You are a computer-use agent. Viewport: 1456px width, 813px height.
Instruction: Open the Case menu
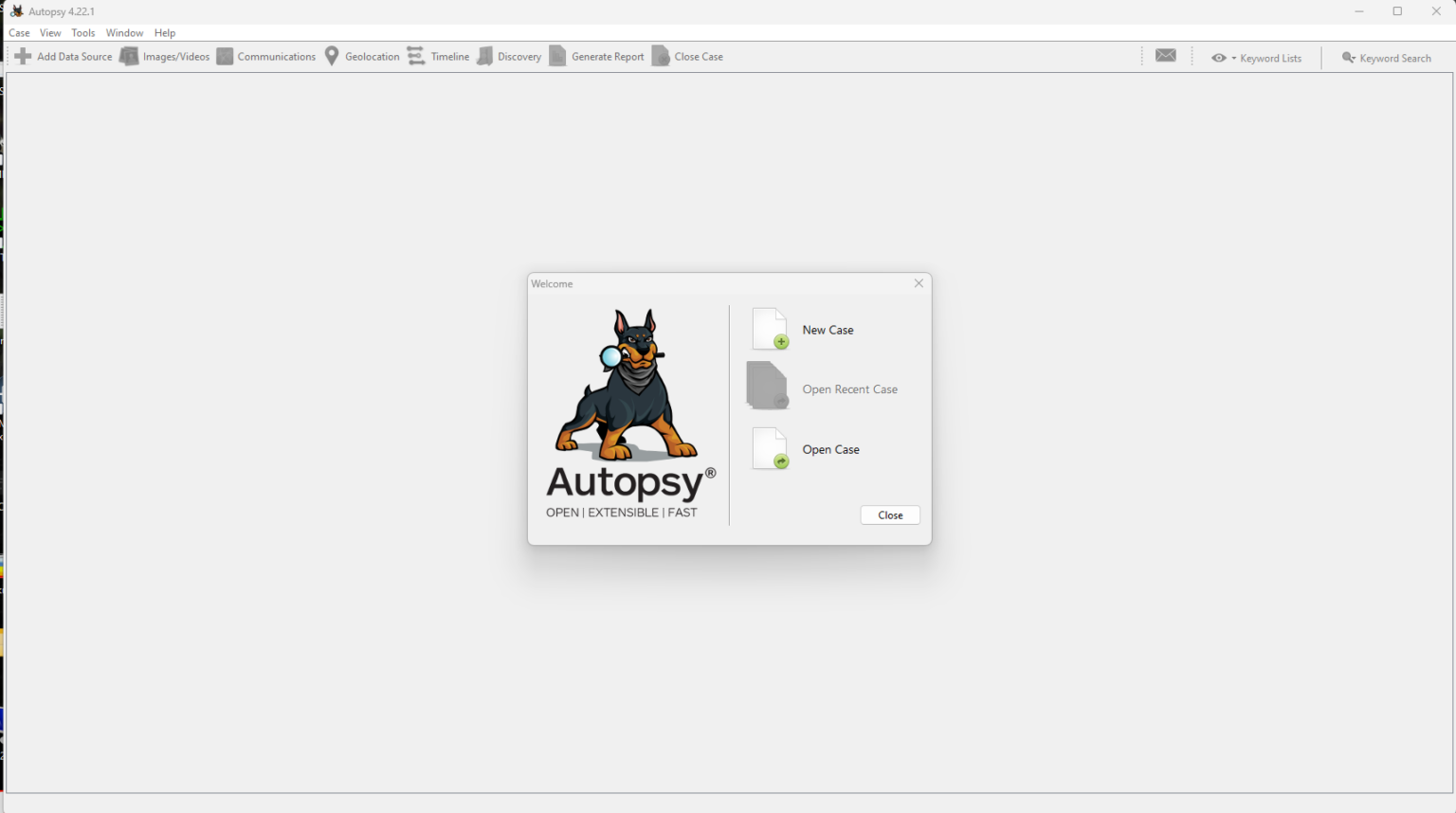click(x=19, y=32)
